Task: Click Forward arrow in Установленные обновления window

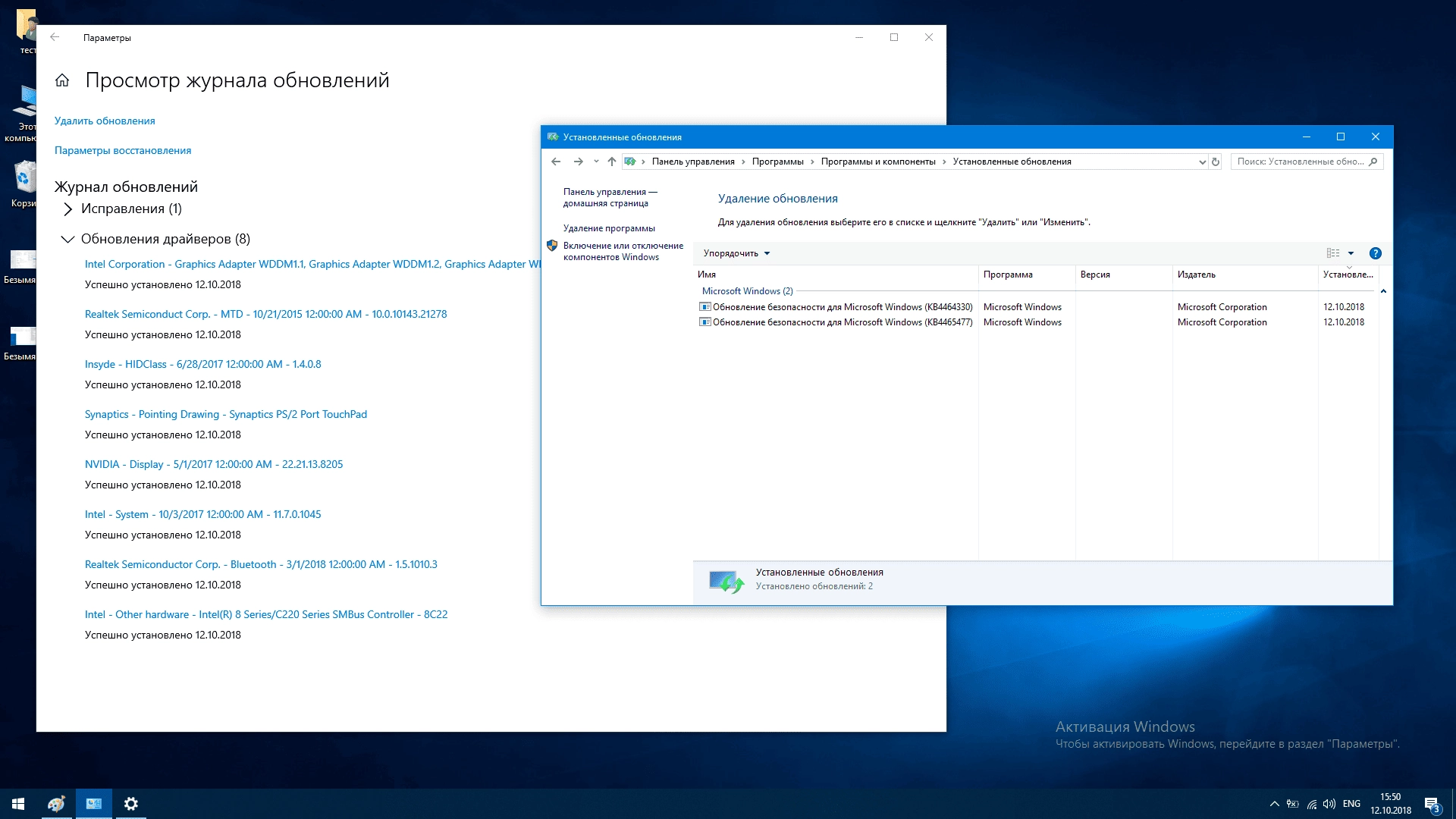Action: click(x=578, y=162)
